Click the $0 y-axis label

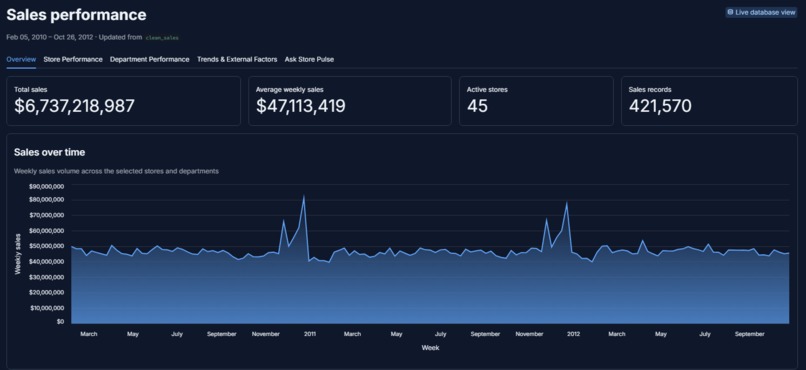(x=60, y=322)
